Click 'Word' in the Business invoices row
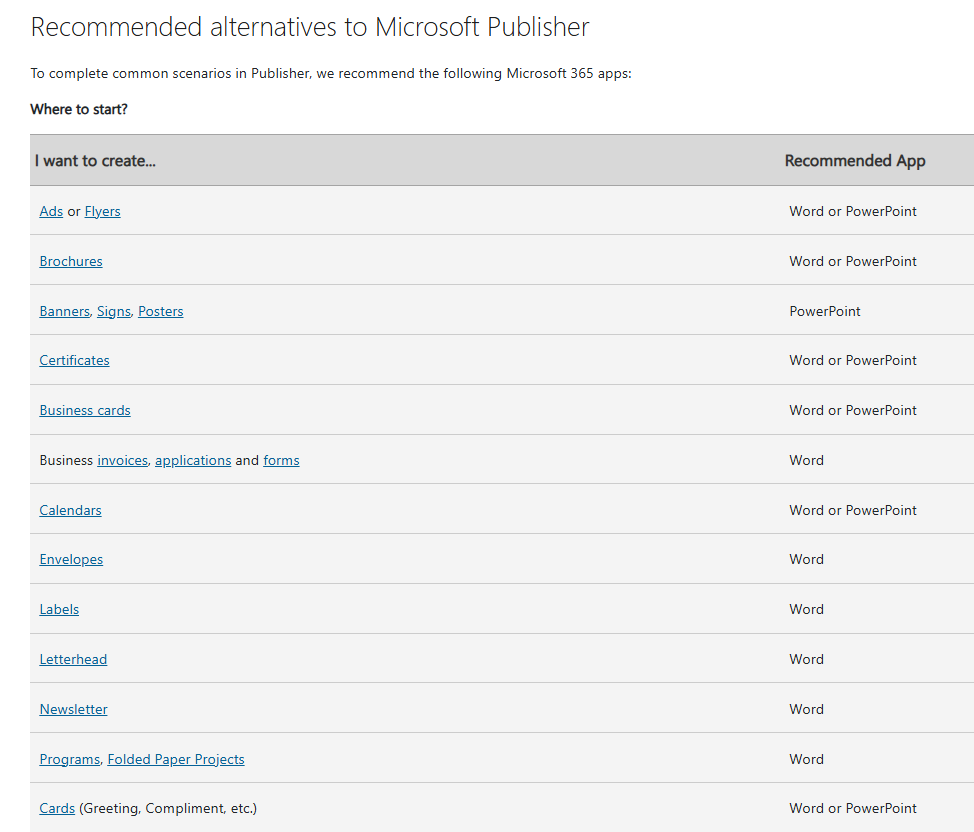The image size is (974, 832). coord(806,460)
